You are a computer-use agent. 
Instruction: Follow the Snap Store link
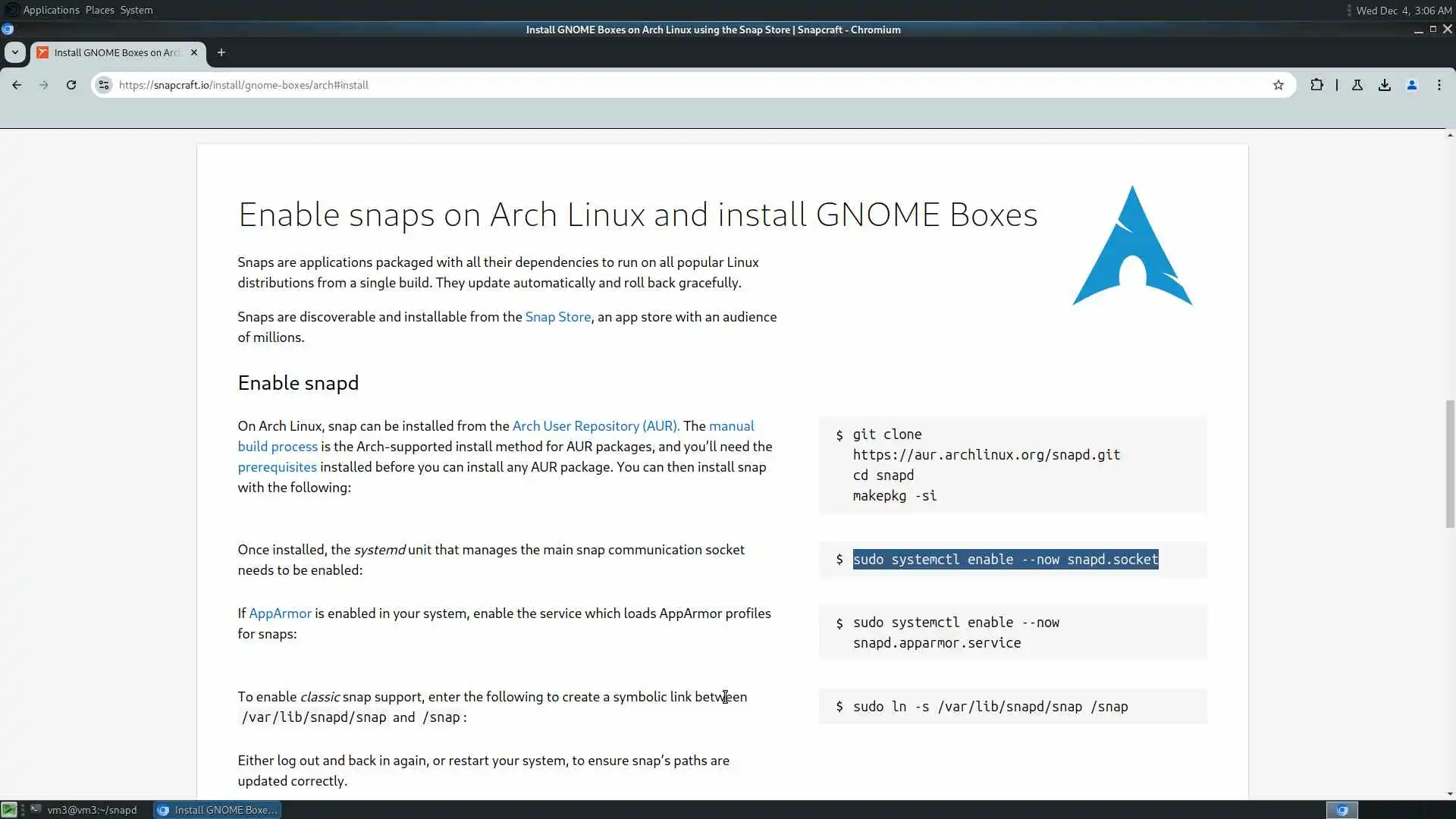click(557, 317)
